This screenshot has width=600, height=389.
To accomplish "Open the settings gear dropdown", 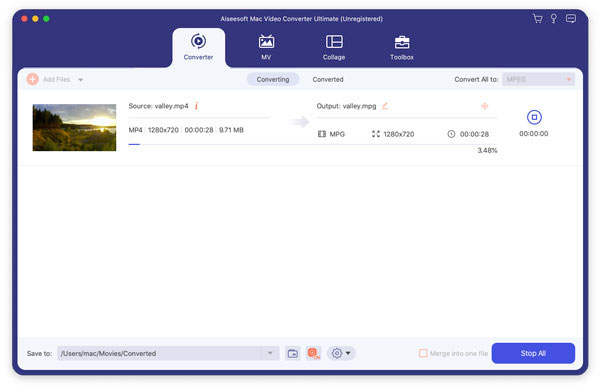I will click(x=341, y=353).
